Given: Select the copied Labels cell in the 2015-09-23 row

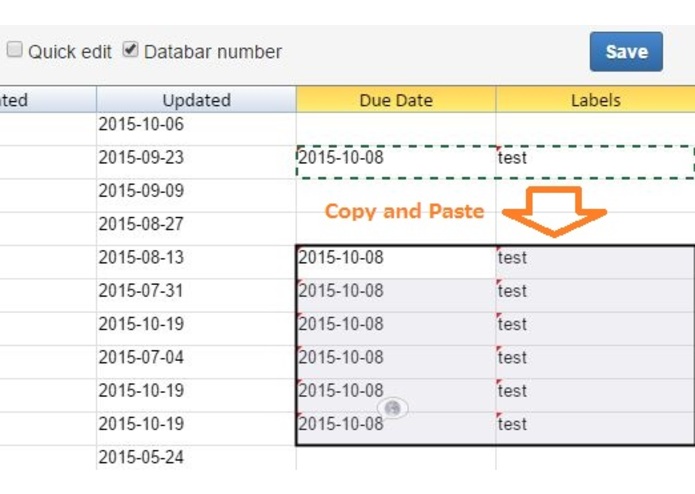Looking at the screenshot, I should coord(595,162).
